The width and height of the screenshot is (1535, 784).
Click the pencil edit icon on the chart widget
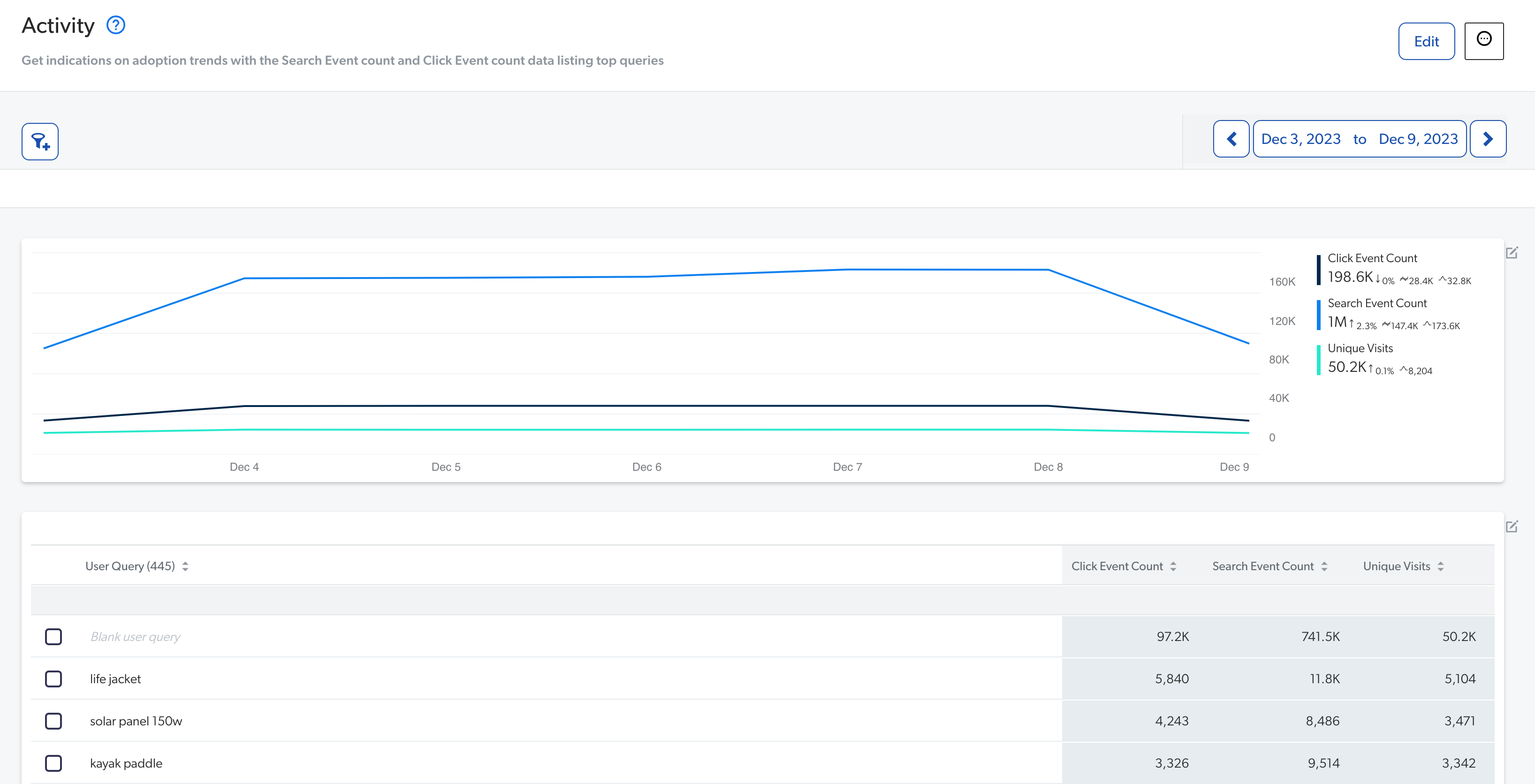click(1512, 253)
